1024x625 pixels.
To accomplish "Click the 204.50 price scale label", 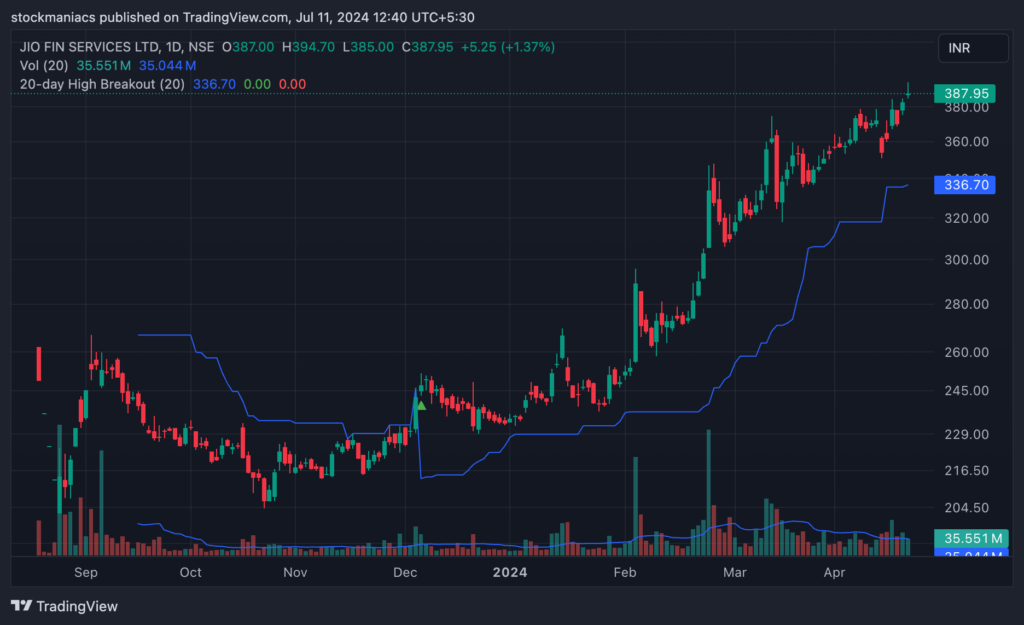I will point(967,507).
